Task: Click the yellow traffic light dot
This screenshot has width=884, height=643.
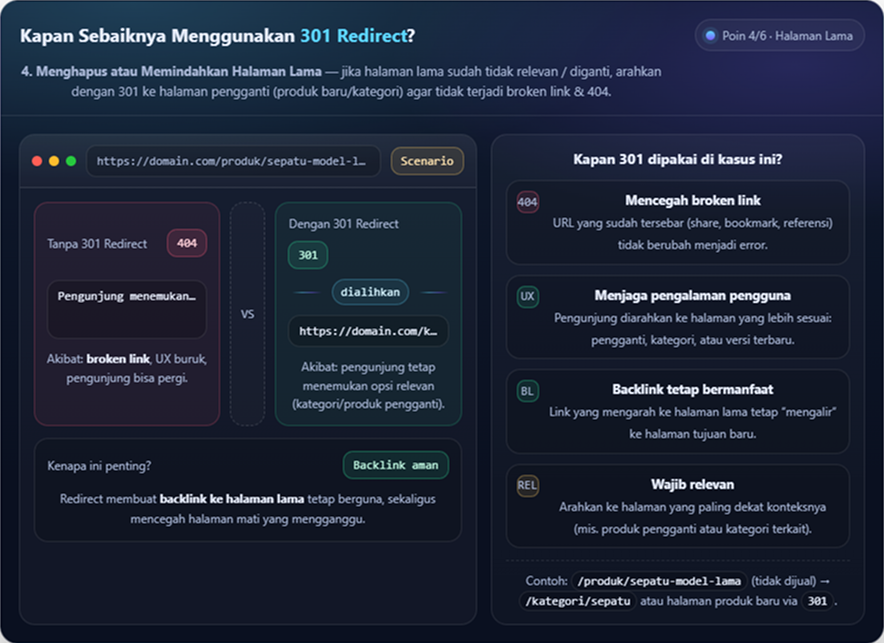Action: (x=56, y=161)
